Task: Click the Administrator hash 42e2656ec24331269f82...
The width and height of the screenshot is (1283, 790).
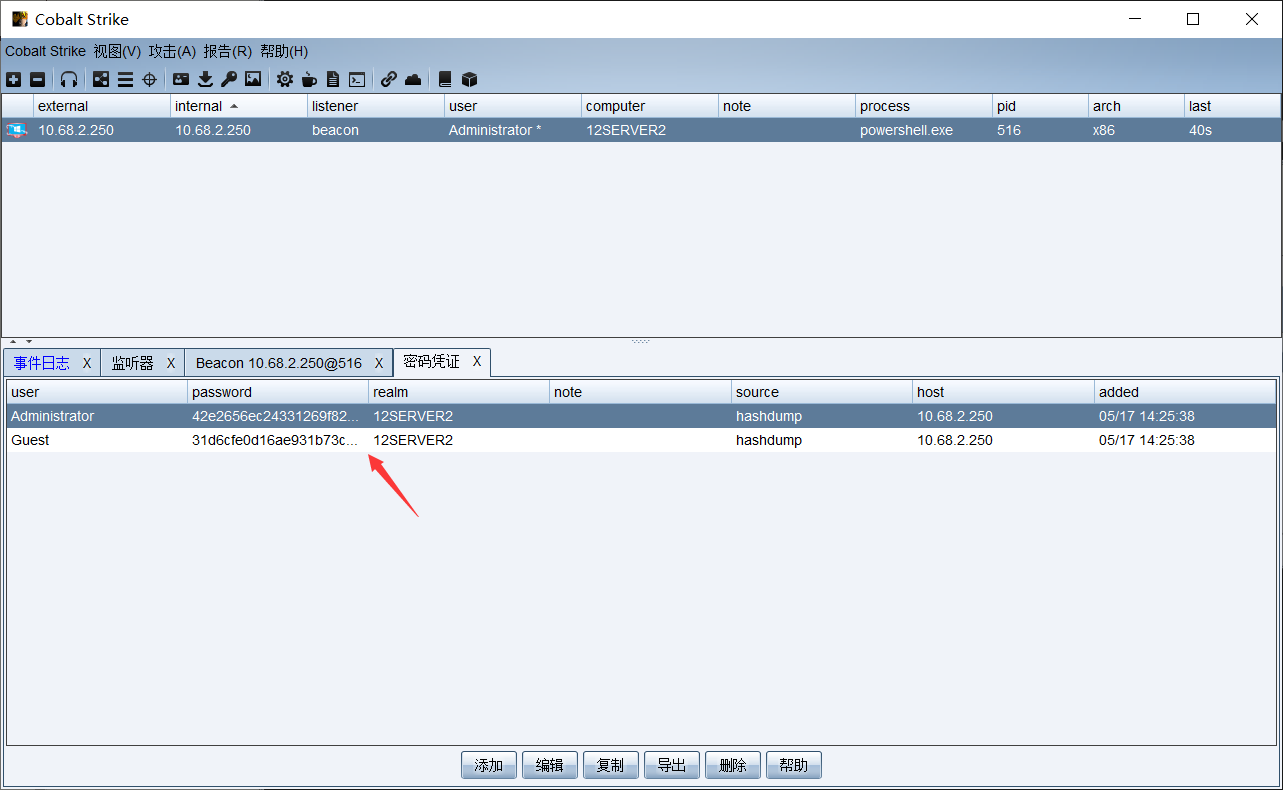Action: pyautogui.click(x=275, y=416)
